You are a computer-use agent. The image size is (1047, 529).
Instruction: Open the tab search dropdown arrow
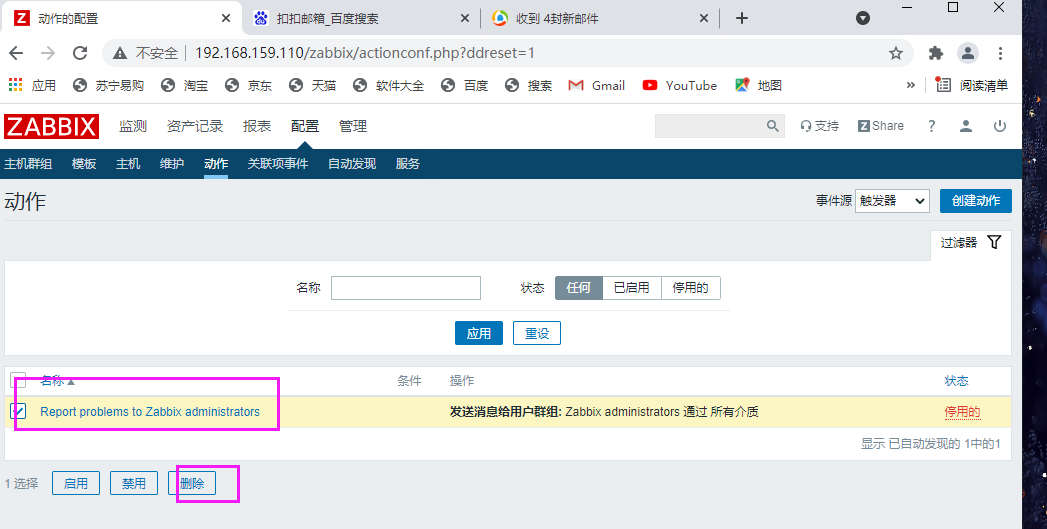click(863, 18)
